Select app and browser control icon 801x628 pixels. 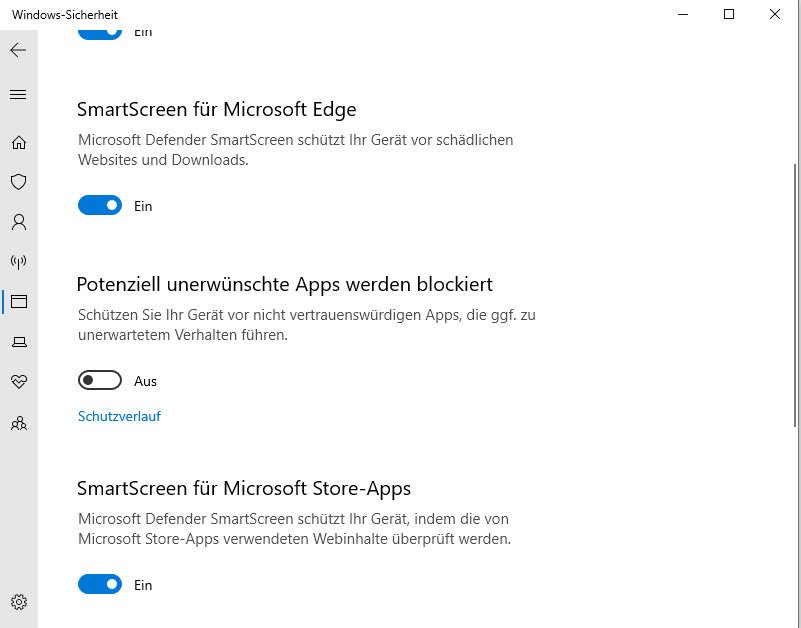(x=18, y=301)
